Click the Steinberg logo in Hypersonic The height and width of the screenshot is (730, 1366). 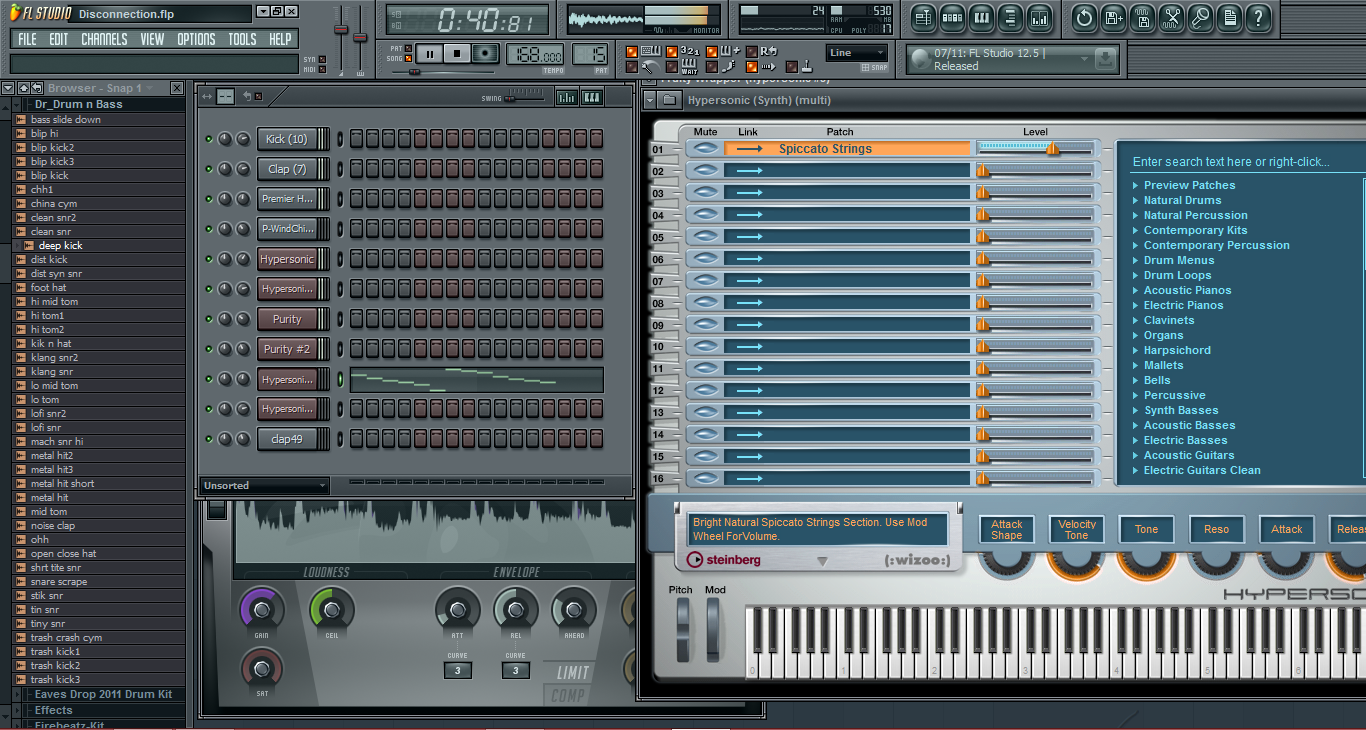724,560
